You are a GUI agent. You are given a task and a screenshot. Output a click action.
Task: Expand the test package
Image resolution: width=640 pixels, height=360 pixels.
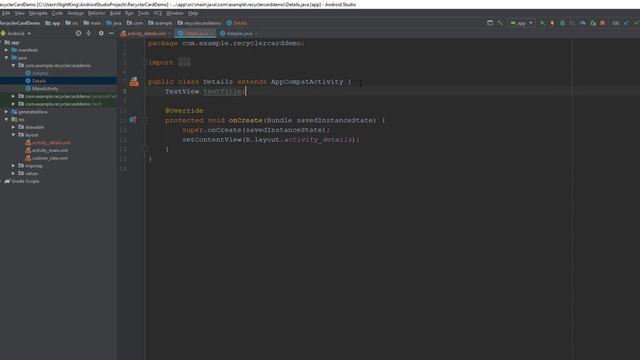coord(13,104)
